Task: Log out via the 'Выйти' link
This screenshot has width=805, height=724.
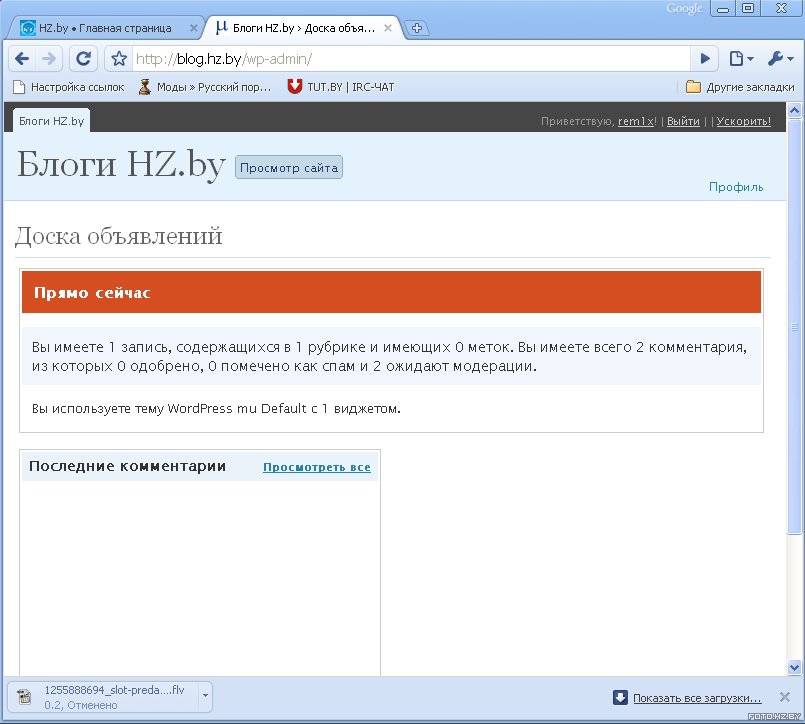Action: click(x=683, y=121)
